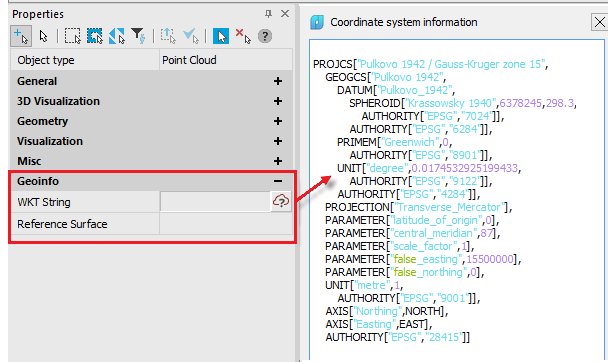Click the grayed upload selection icon

point(168,36)
